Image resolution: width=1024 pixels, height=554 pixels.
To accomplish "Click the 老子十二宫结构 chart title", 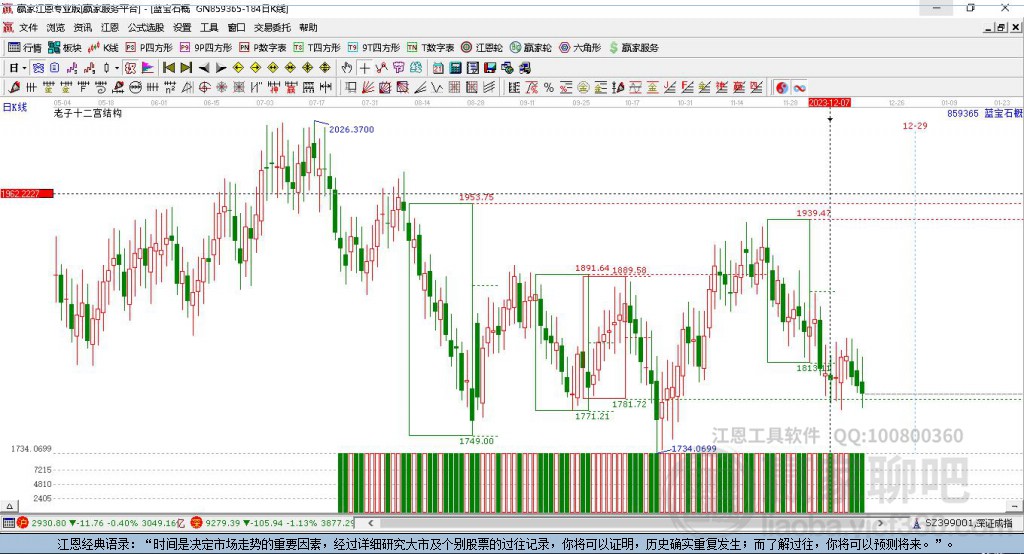I will click(x=88, y=113).
